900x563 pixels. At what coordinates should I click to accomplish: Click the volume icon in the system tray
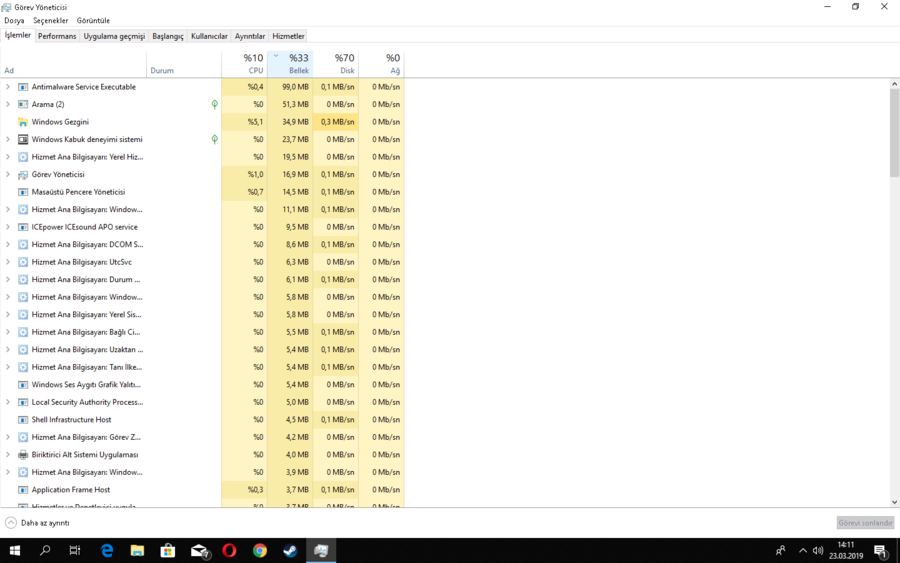click(x=818, y=551)
